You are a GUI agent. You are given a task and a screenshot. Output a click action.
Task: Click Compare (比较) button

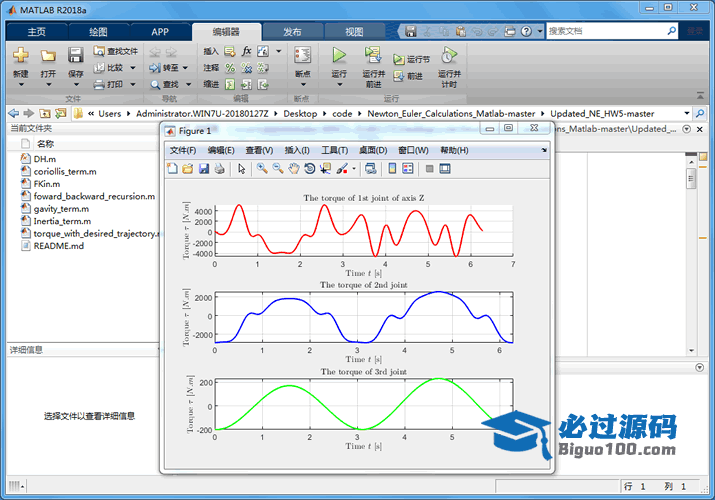(x=109, y=68)
